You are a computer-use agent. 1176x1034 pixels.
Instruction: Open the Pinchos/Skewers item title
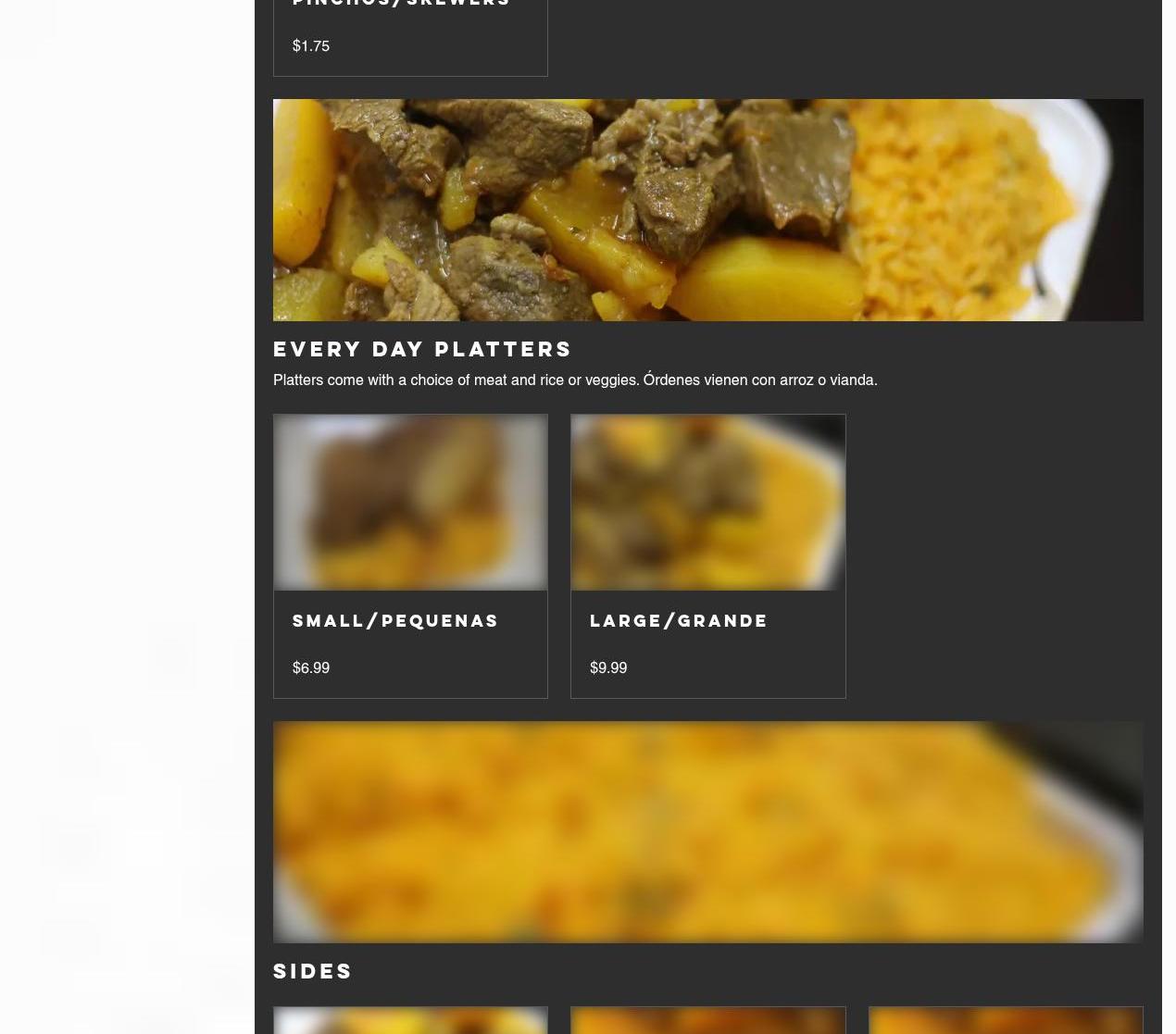point(401,3)
